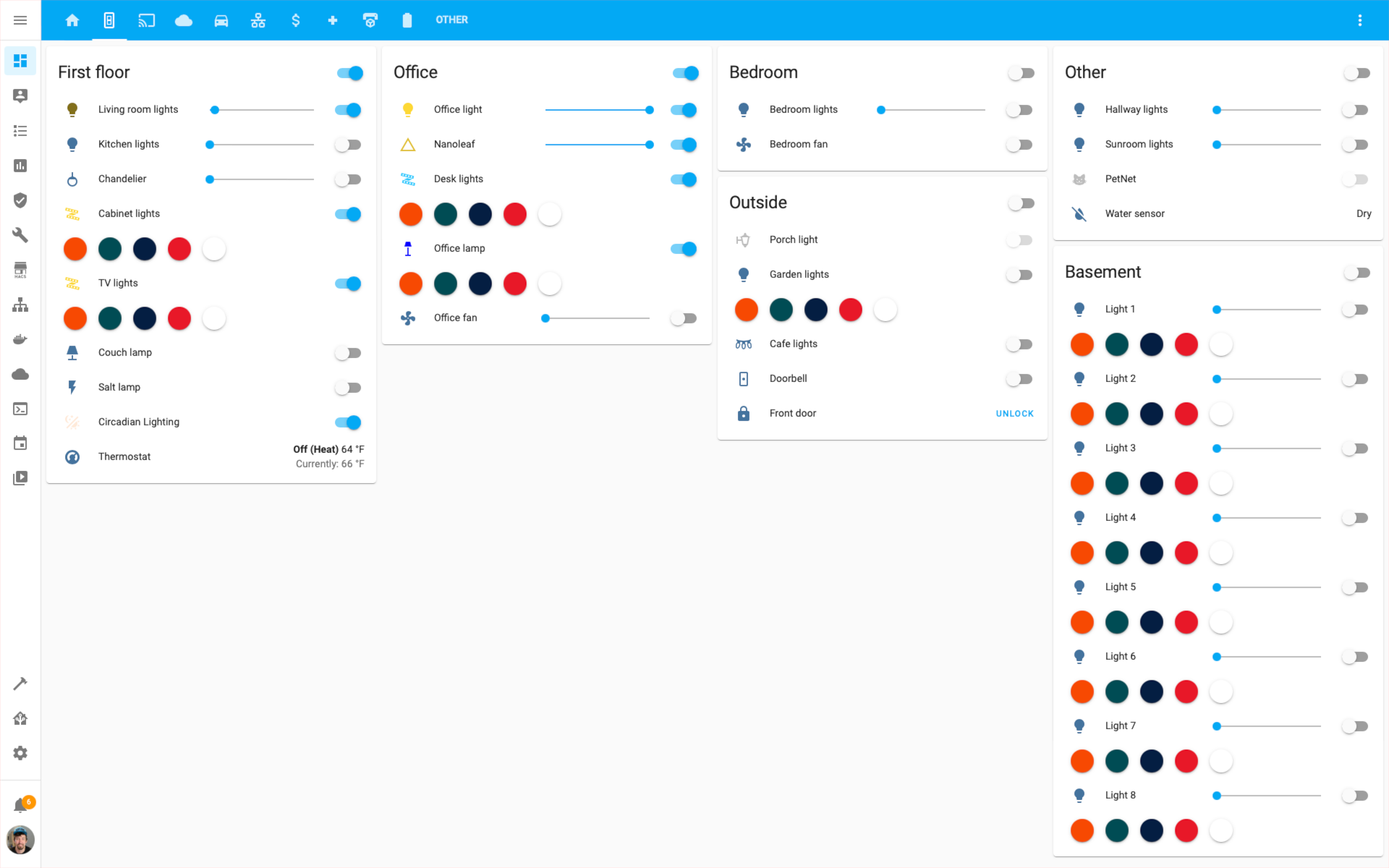Select the red color swatch under TV lights
The height and width of the screenshot is (868, 1389).
pos(179,318)
